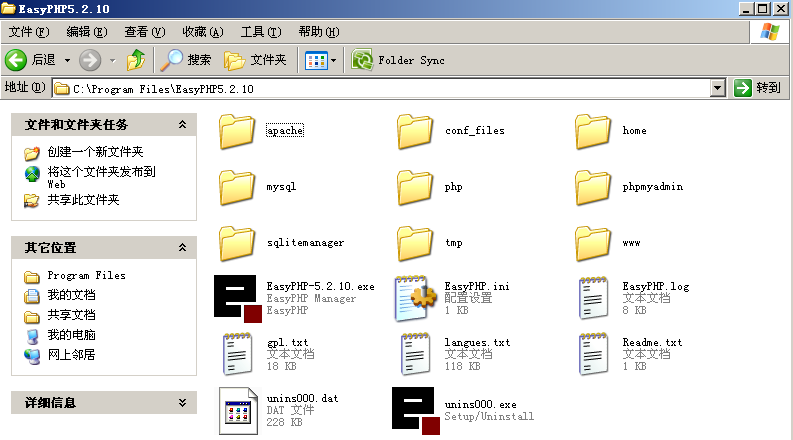793x440 pixels.
Task: Select the mysql folder icon
Action: pyautogui.click(x=237, y=187)
